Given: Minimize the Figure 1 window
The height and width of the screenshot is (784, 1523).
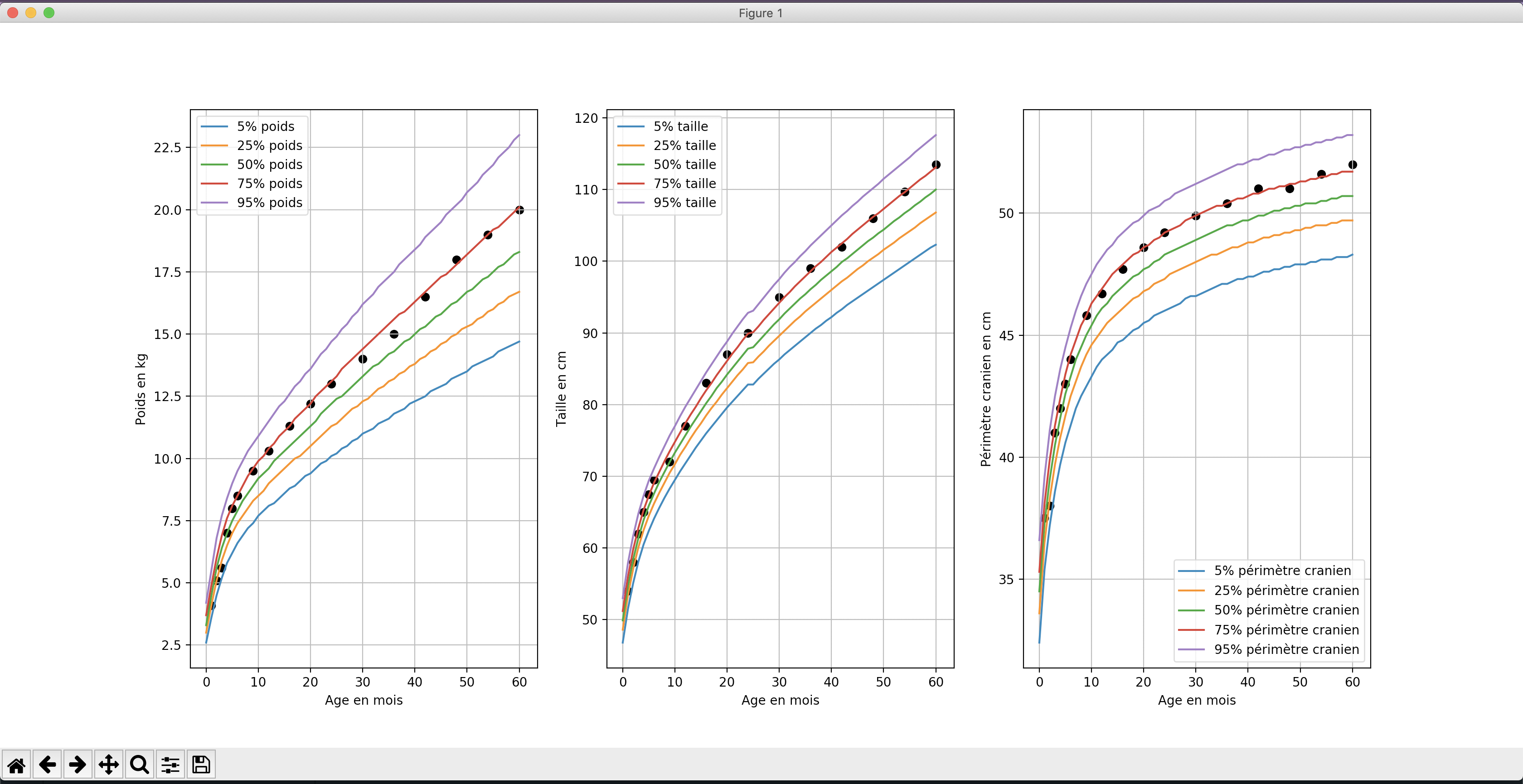Looking at the screenshot, I should pos(31,12).
